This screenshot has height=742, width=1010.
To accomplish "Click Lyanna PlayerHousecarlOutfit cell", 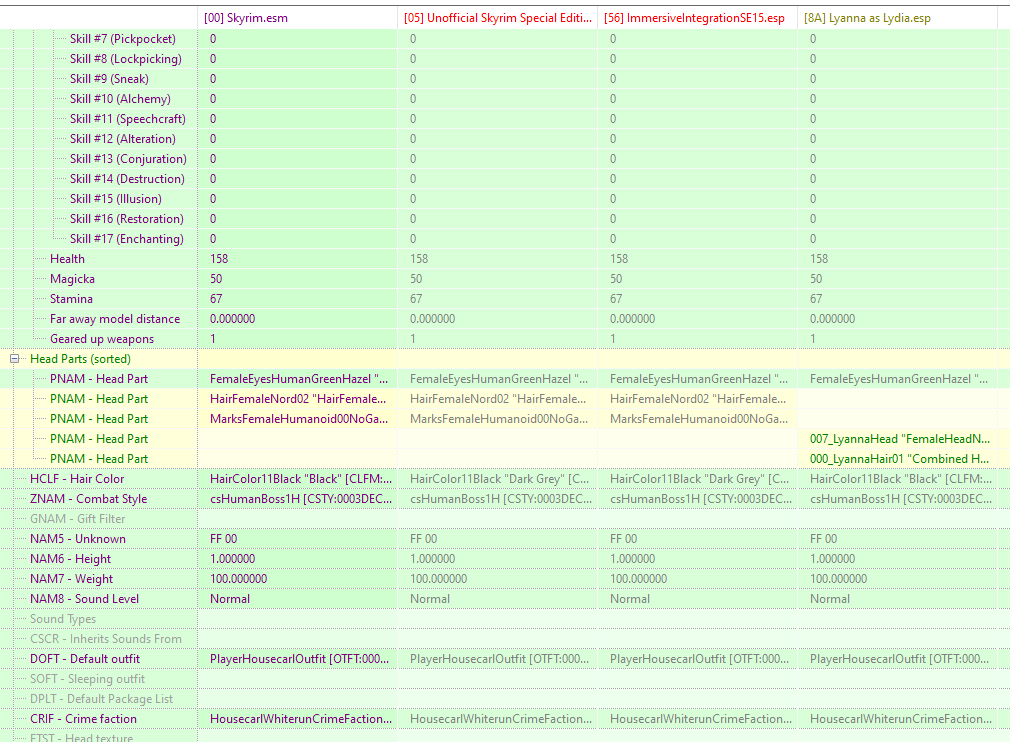I will tap(899, 658).
